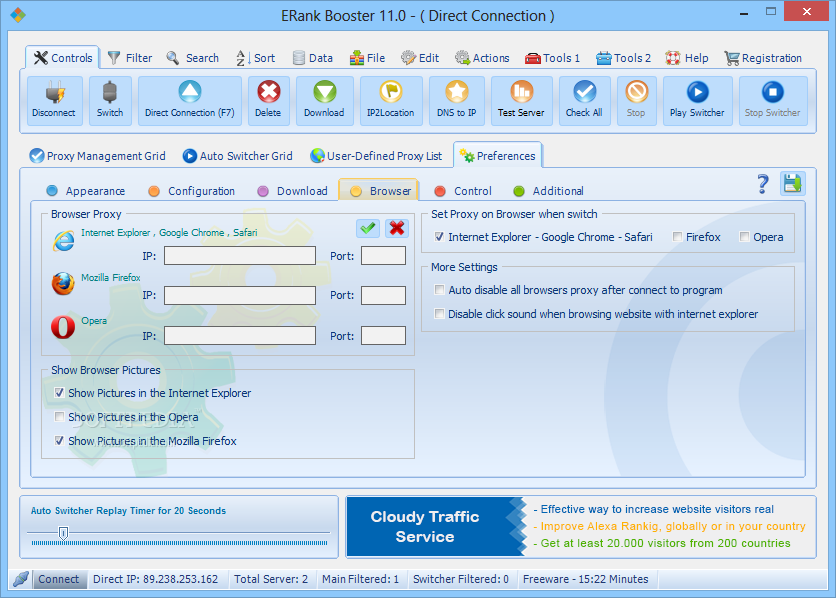Screen dimensions: 836x598
Task: Click the Internet Explorer IP field
Action: point(240,256)
